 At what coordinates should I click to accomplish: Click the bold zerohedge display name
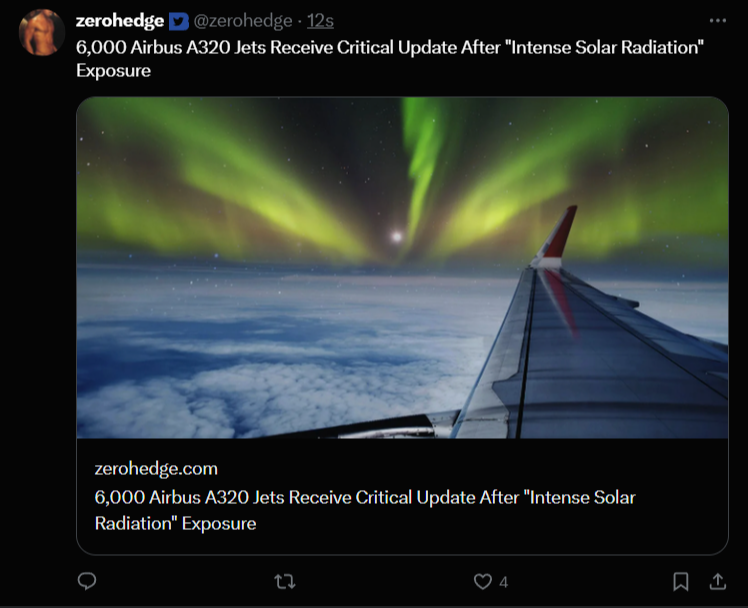pos(120,21)
